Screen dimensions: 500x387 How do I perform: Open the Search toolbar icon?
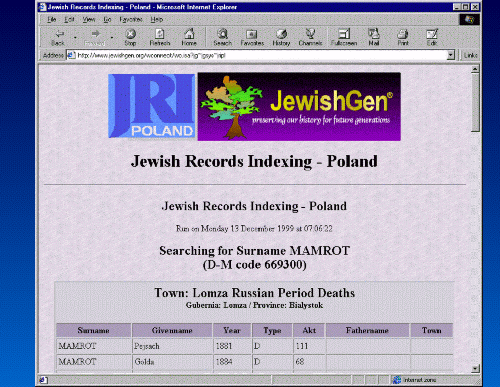[222, 34]
